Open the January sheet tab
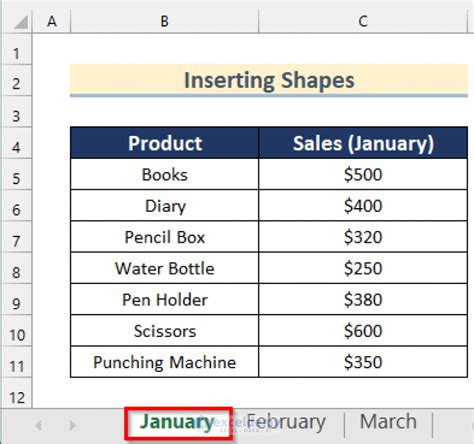 [178, 423]
